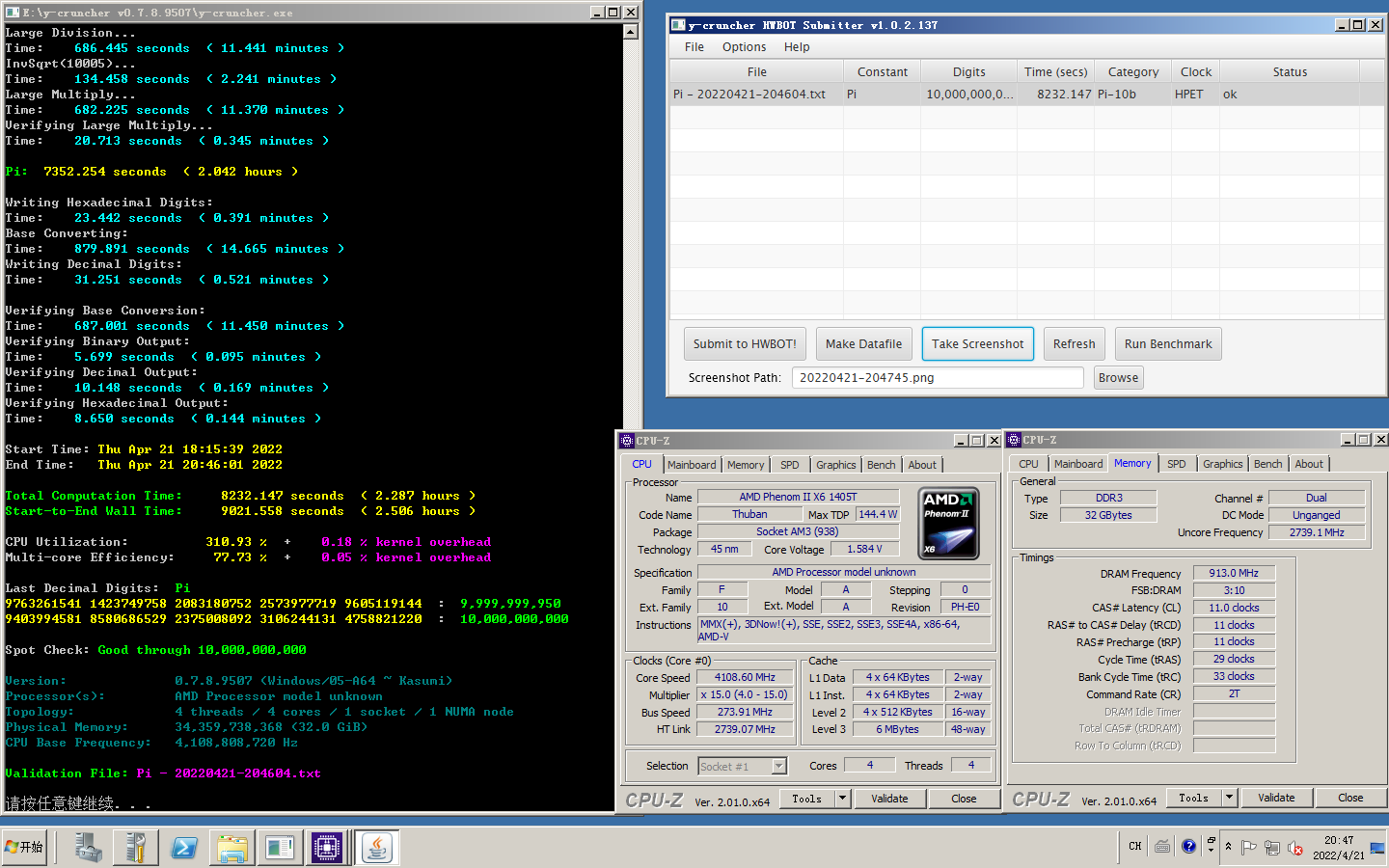Viewport: 1389px width, 868px height.
Task: Expand Tools dropdown arrow in left CPU-Z
Action: click(x=842, y=799)
